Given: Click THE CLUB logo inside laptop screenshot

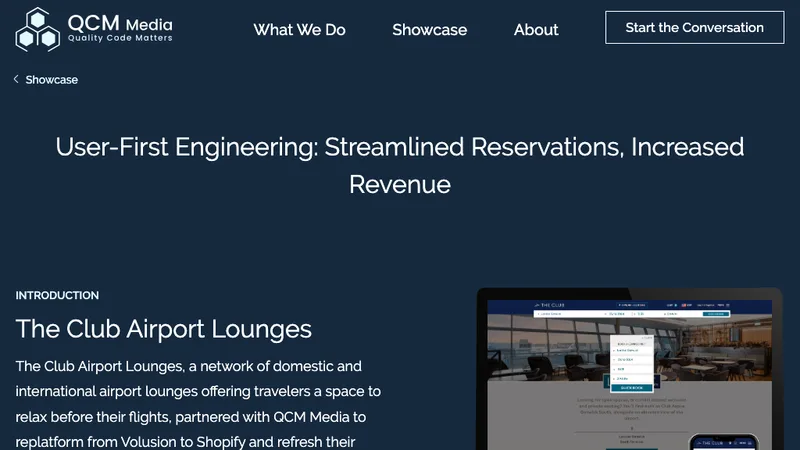Looking at the screenshot, I should 549,305.
